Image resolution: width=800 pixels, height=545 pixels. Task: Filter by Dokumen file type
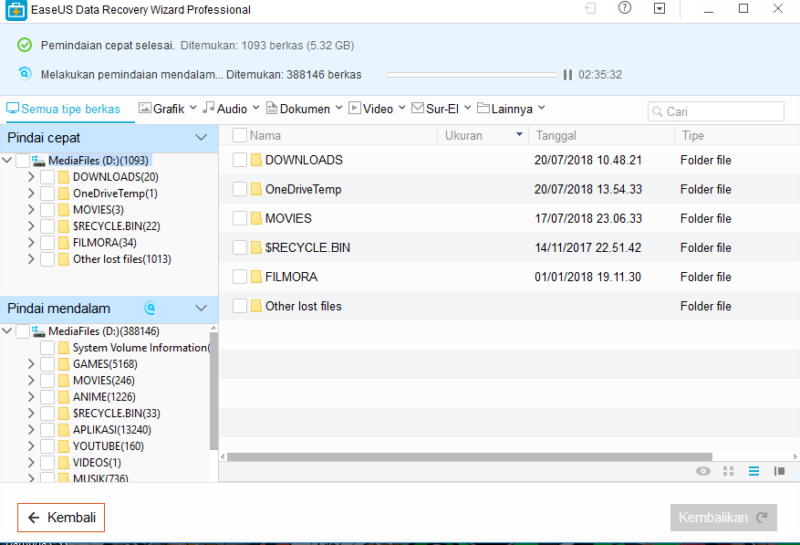pyautogui.click(x=305, y=109)
